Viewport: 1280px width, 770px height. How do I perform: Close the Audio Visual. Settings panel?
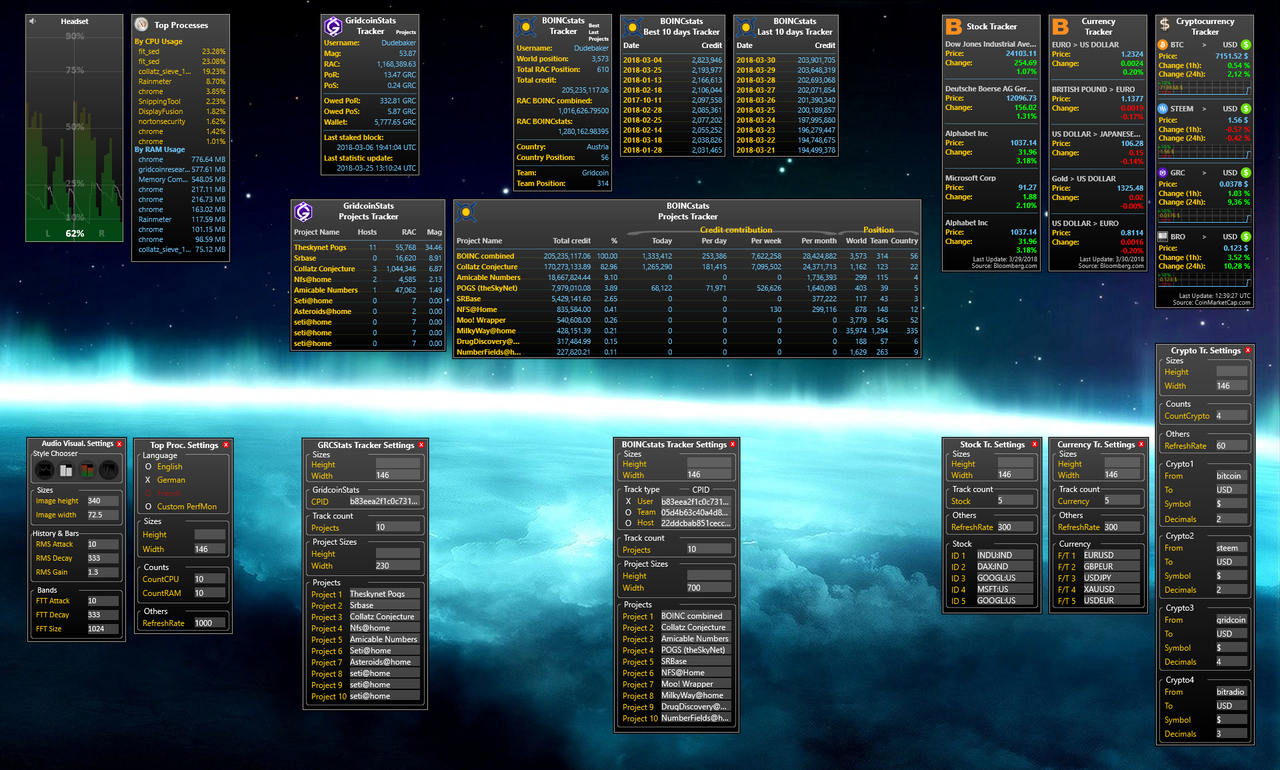pyautogui.click(x=119, y=443)
